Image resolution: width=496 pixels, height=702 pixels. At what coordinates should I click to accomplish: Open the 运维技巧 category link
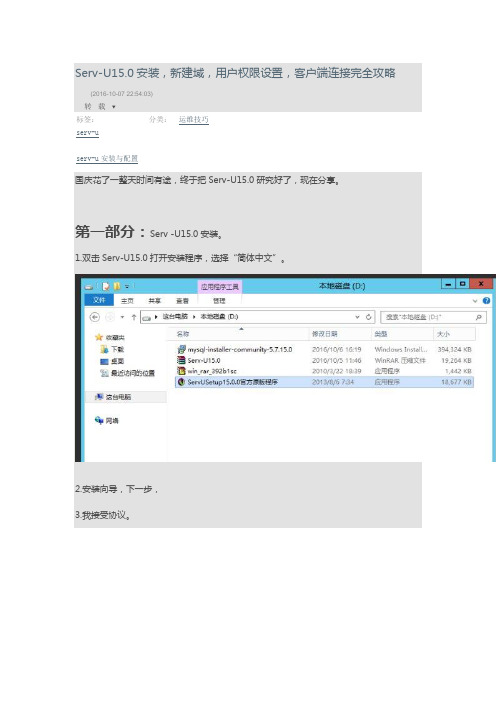point(193,120)
